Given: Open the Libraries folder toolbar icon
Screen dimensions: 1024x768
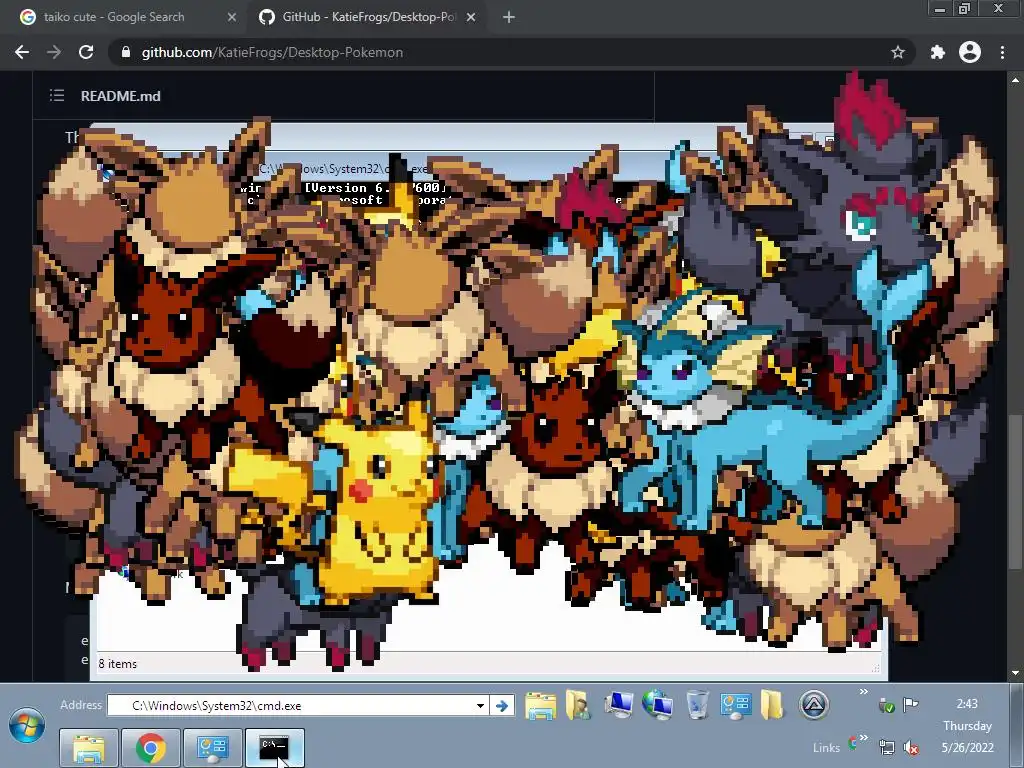Looking at the screenshot, I should (541, 706).
